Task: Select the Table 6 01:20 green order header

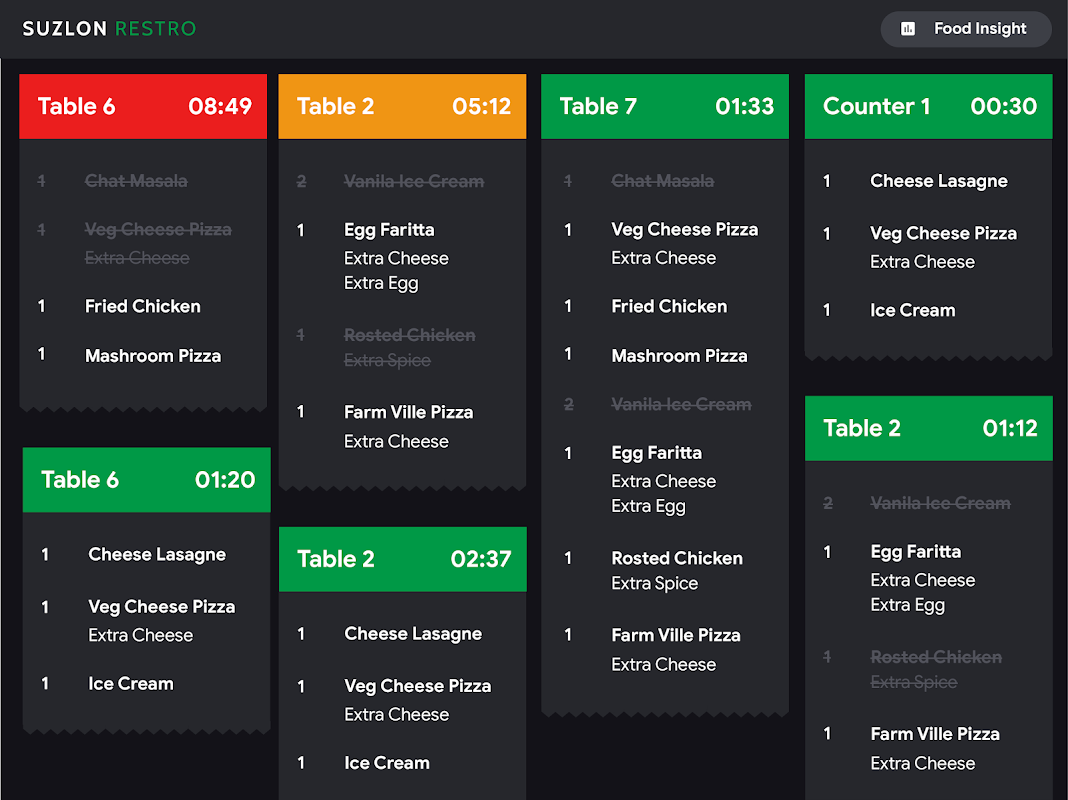Action: click(x=147, y=480)
